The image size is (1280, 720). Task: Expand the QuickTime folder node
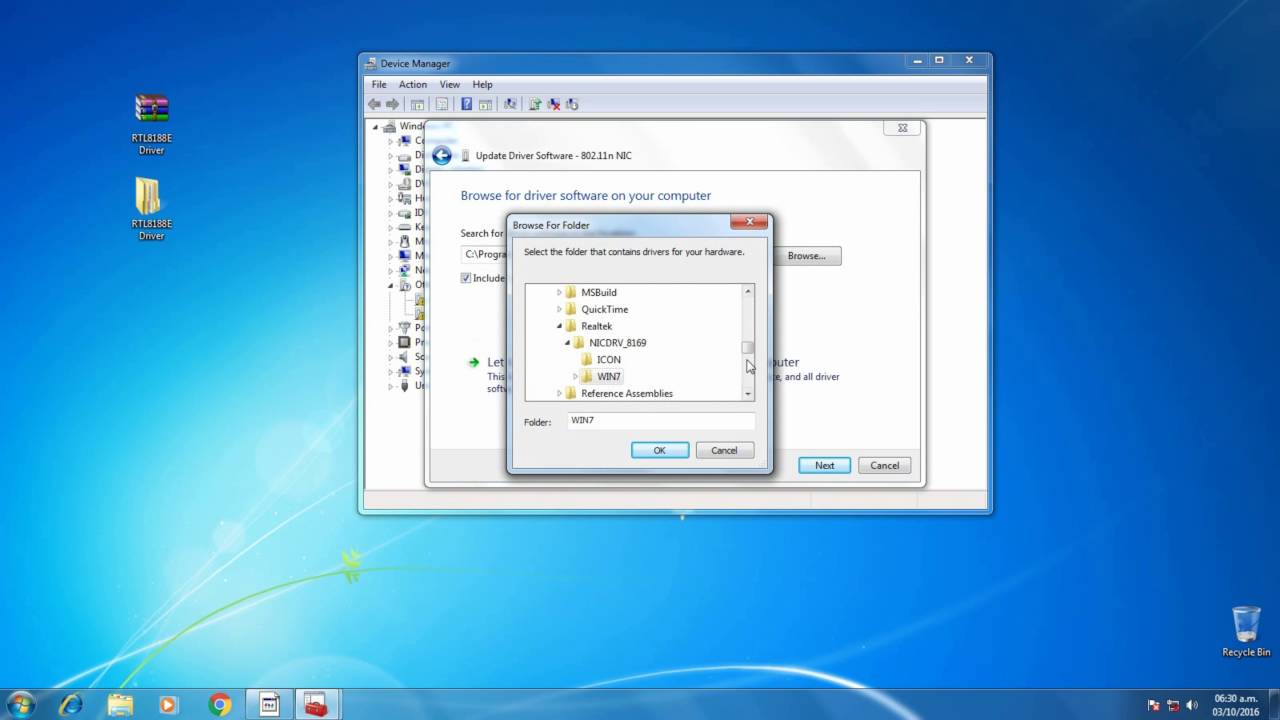[559, 309]
